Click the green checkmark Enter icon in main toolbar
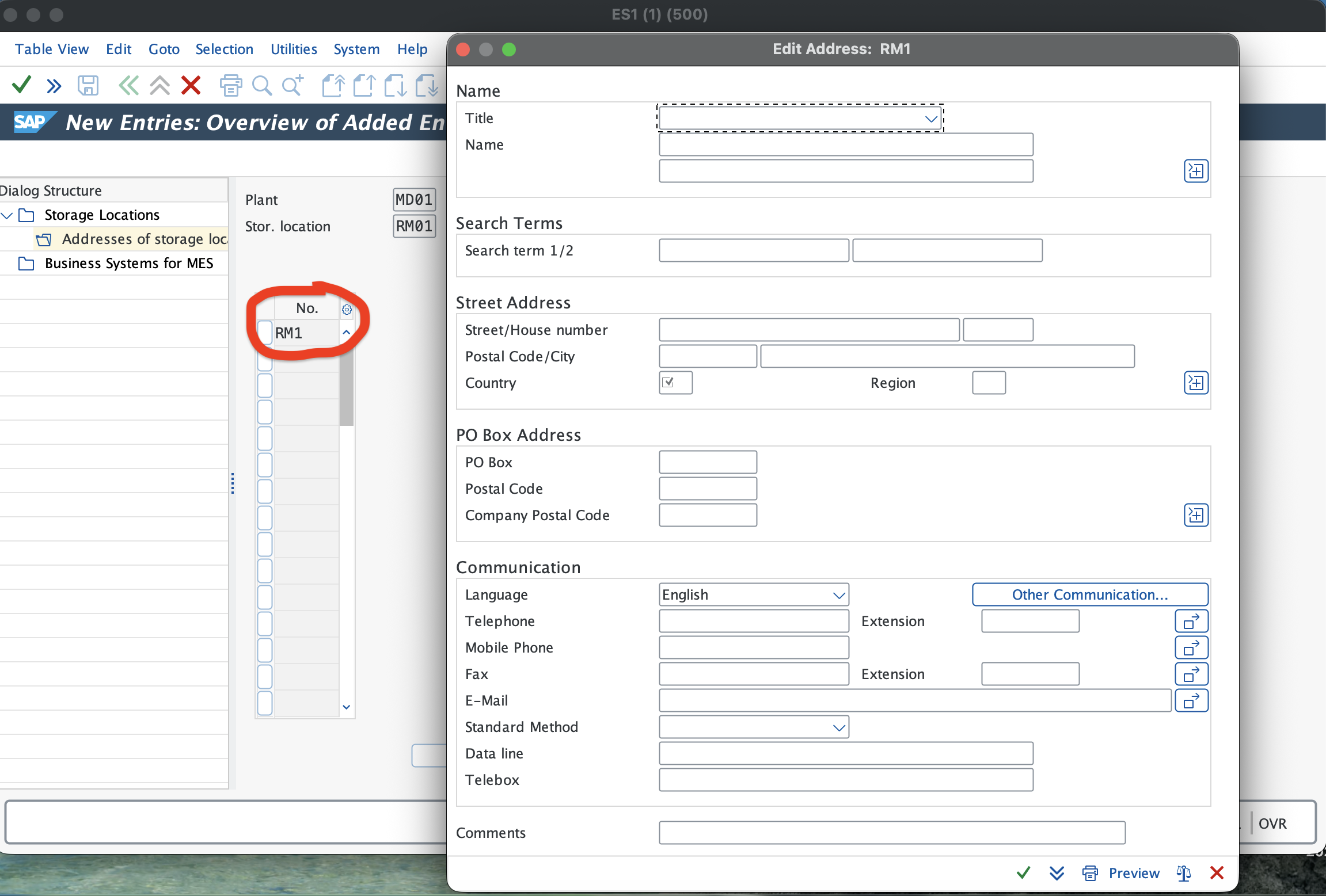The height and width of the screenshot is (896, 1326). click(x=21, y=85)
